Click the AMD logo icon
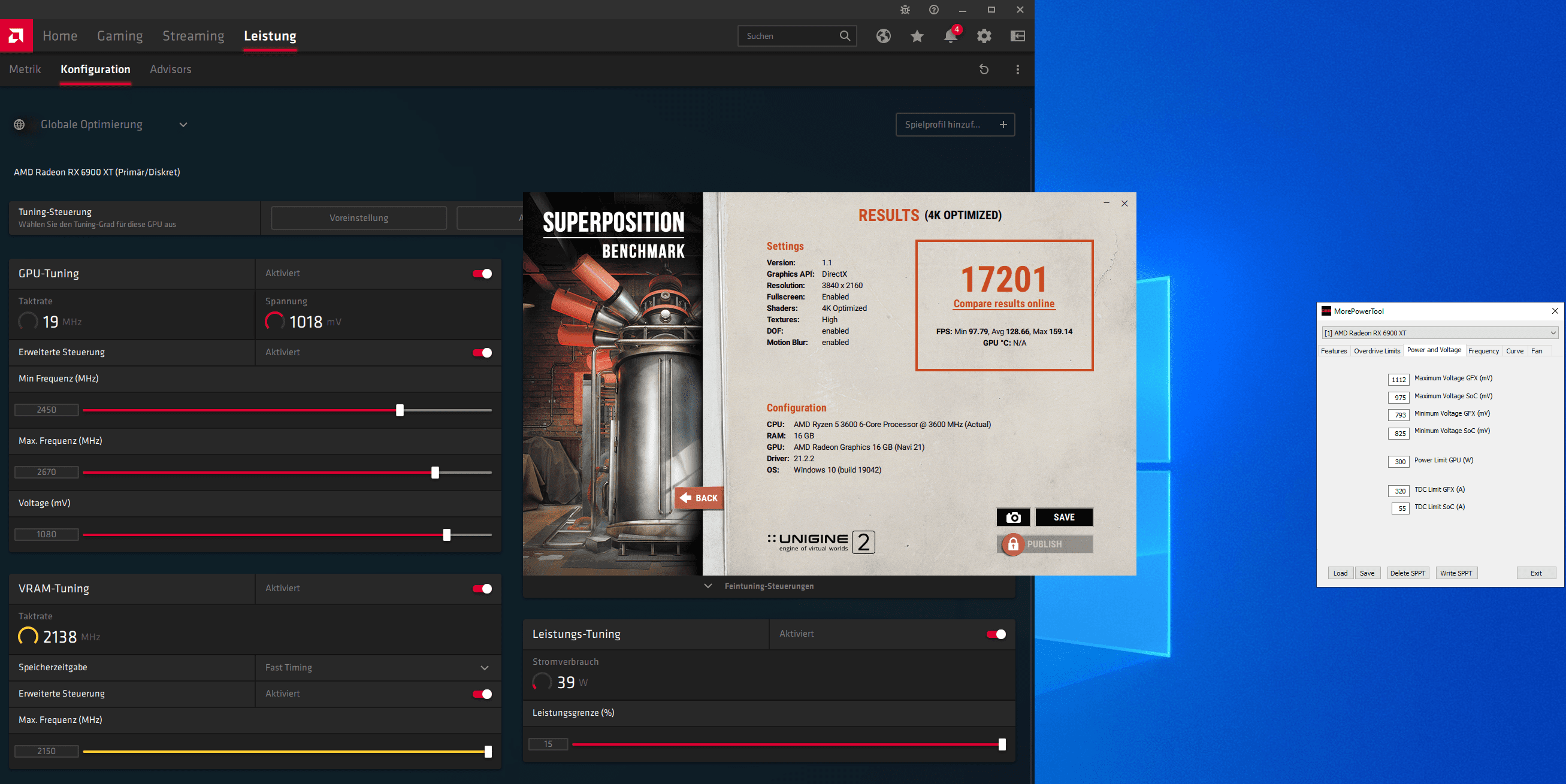The width and height of the screenshot is (1566, 784). pyautogui.click(x=16, y=36)
